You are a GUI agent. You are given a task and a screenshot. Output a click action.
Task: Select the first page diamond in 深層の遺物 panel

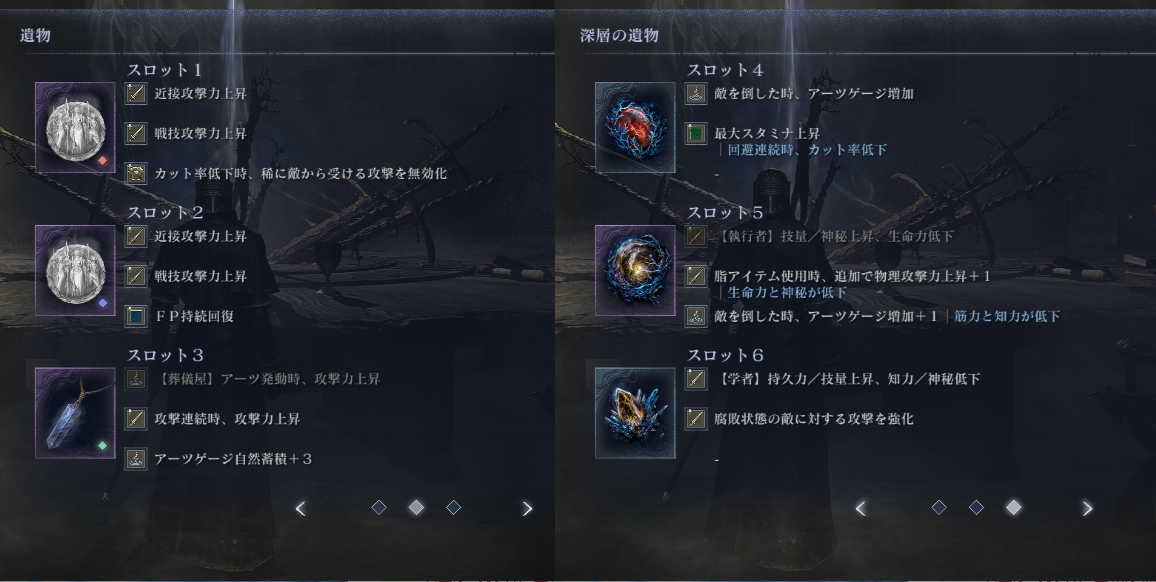tap(939, 507)
